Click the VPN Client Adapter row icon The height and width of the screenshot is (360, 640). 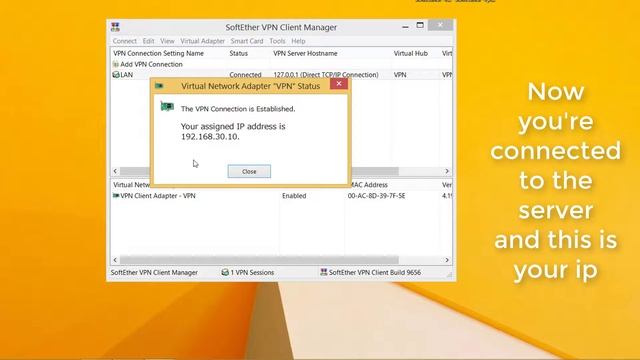click(x=116, y=196)
